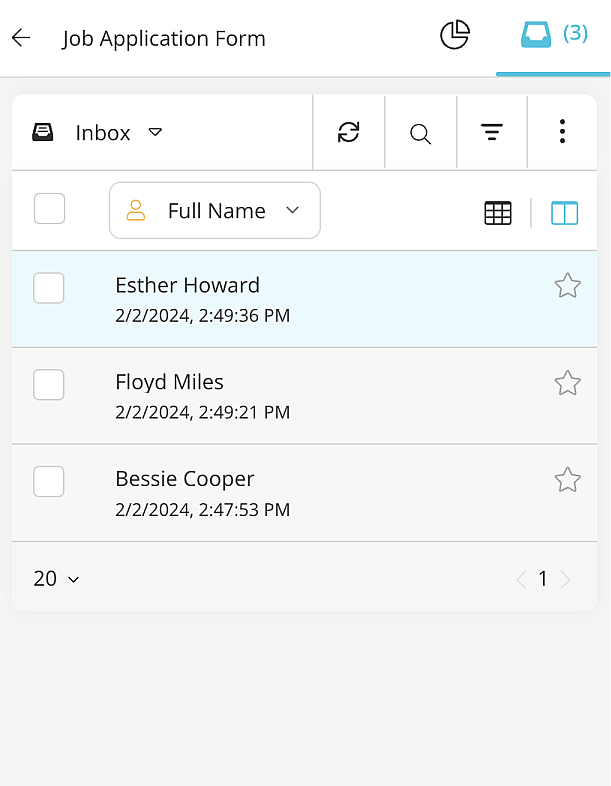Select page number 1
This screenshot has height=786, width=611.
point(543,579)
